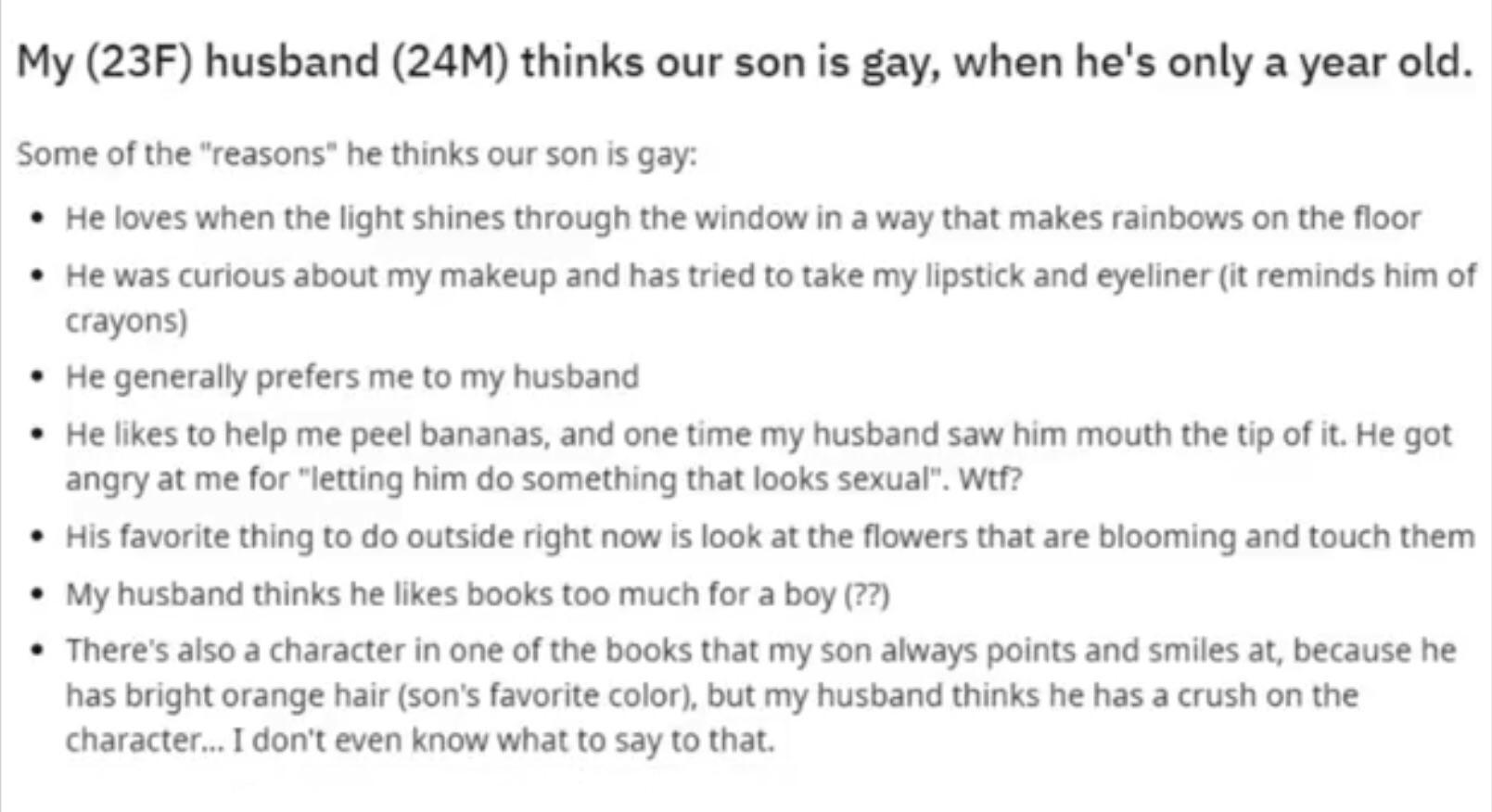Click the bullet dot before the rainbows line
This screenshot has height=812, width=1492.
click(37, 220)
